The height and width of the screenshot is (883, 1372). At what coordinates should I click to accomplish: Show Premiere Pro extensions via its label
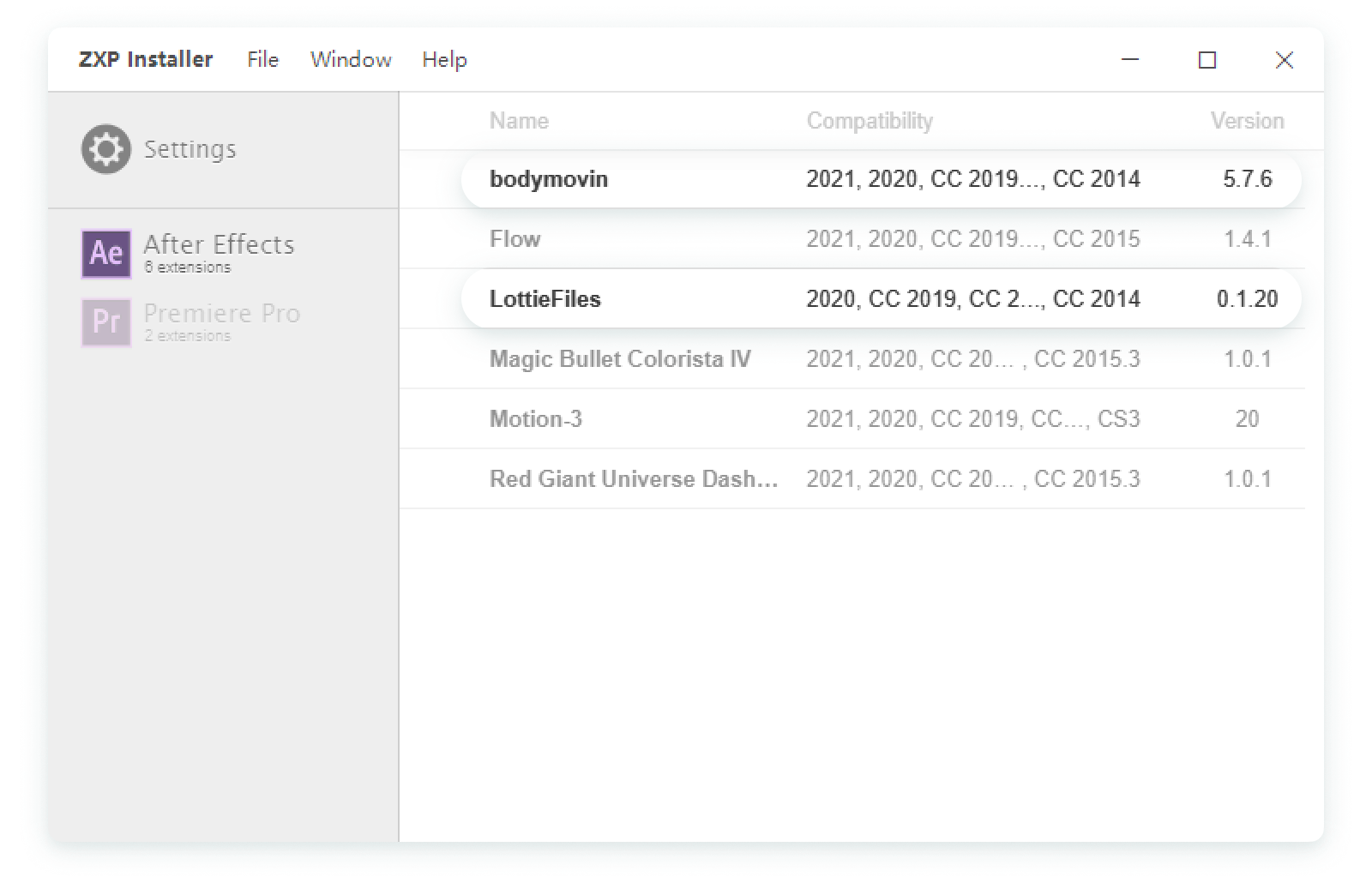click(222, 314)
